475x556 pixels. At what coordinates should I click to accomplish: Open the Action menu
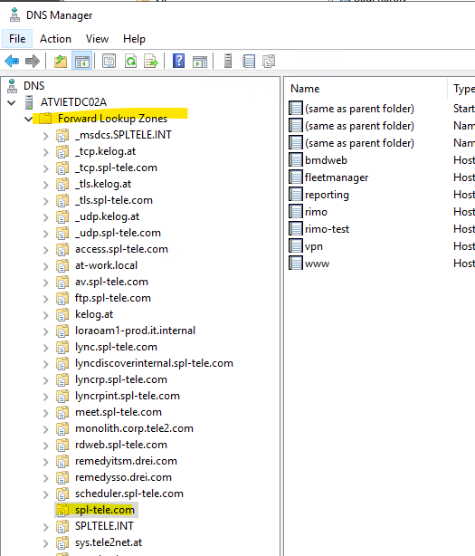(56, 39)
